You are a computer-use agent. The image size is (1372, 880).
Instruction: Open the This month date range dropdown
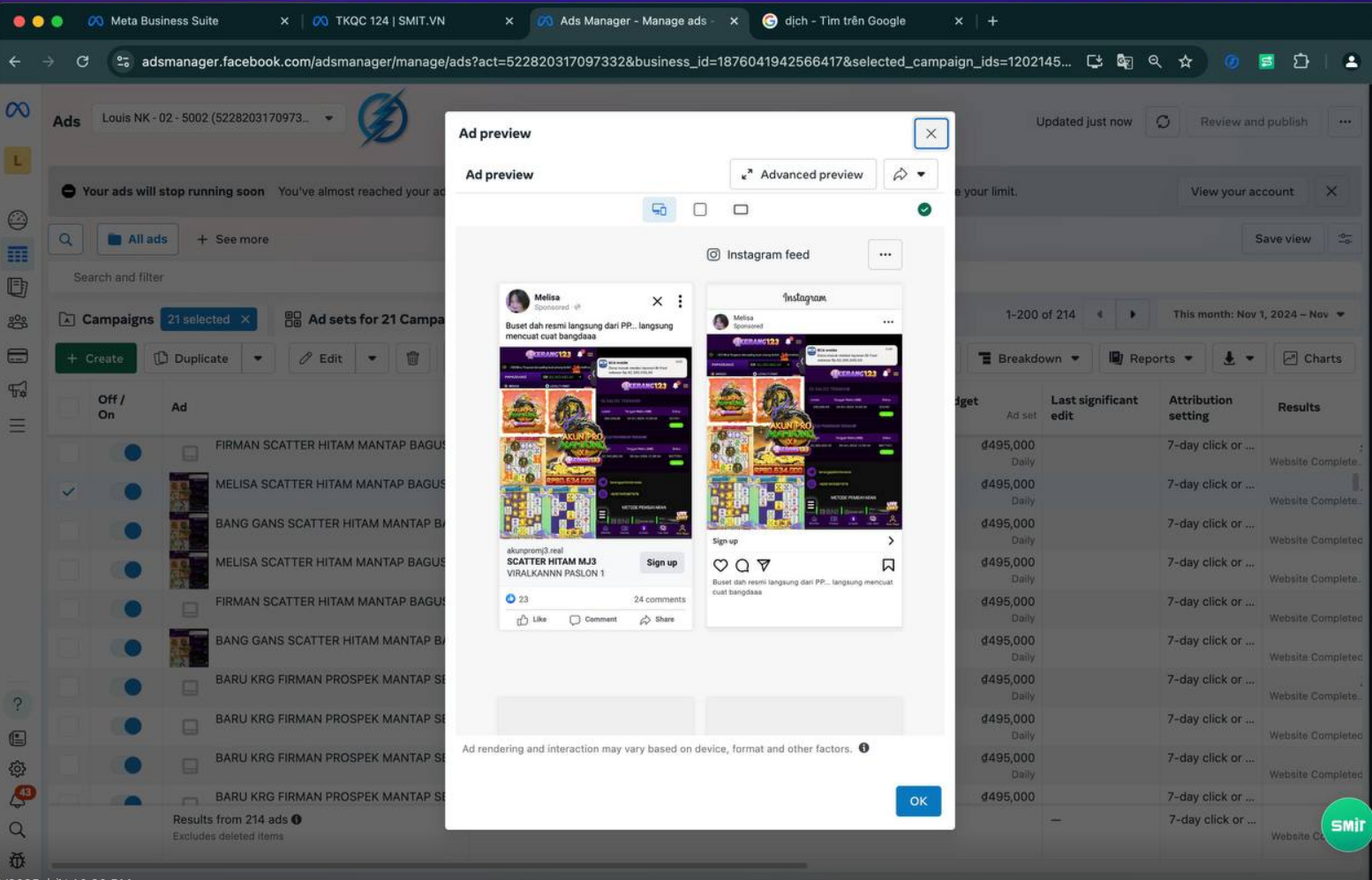tap(1258, 314)
